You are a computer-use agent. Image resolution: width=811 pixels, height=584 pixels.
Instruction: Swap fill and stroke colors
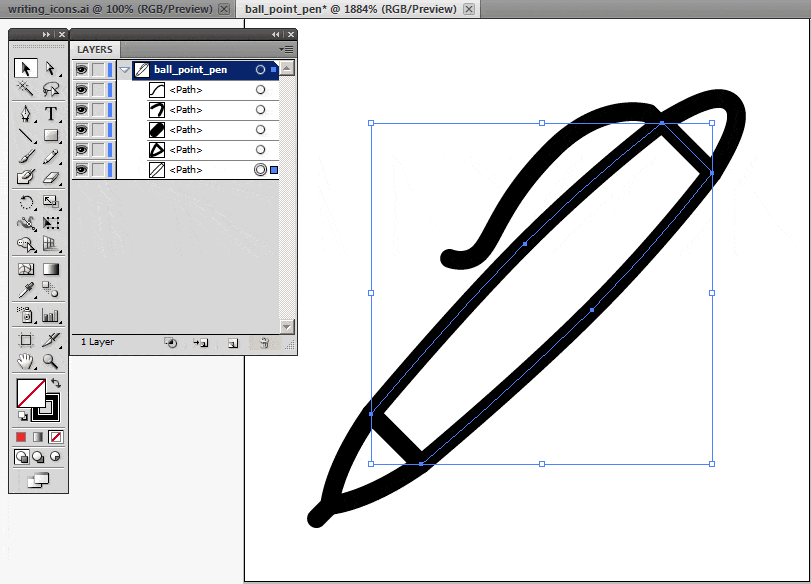(57, 383)
